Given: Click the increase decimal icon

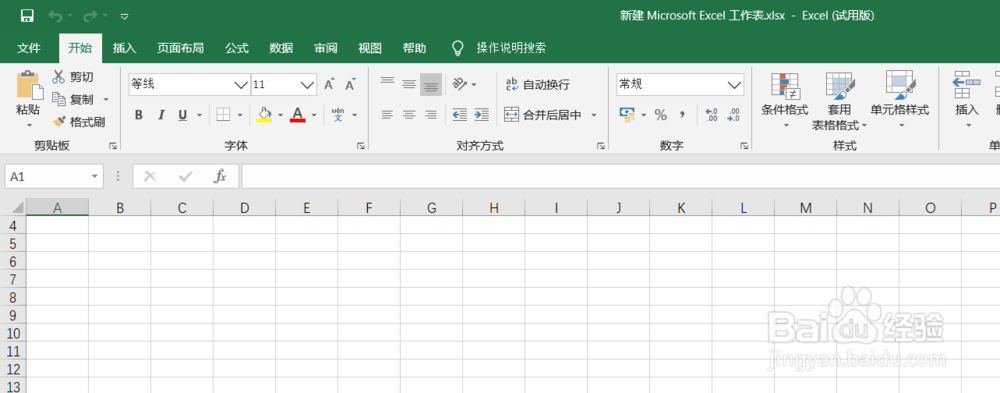Looking at the screenshot, I should pos(712,115).
